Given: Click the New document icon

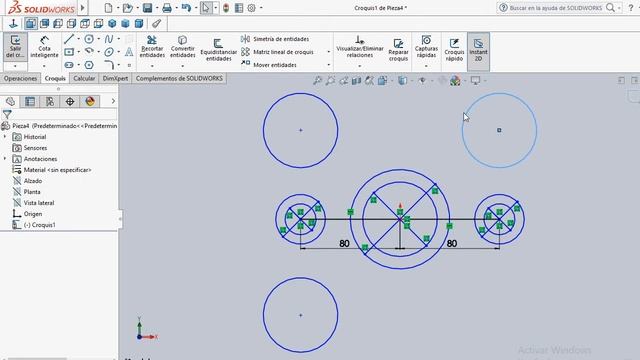Looking at the screenshot, I should click(108, 8).
